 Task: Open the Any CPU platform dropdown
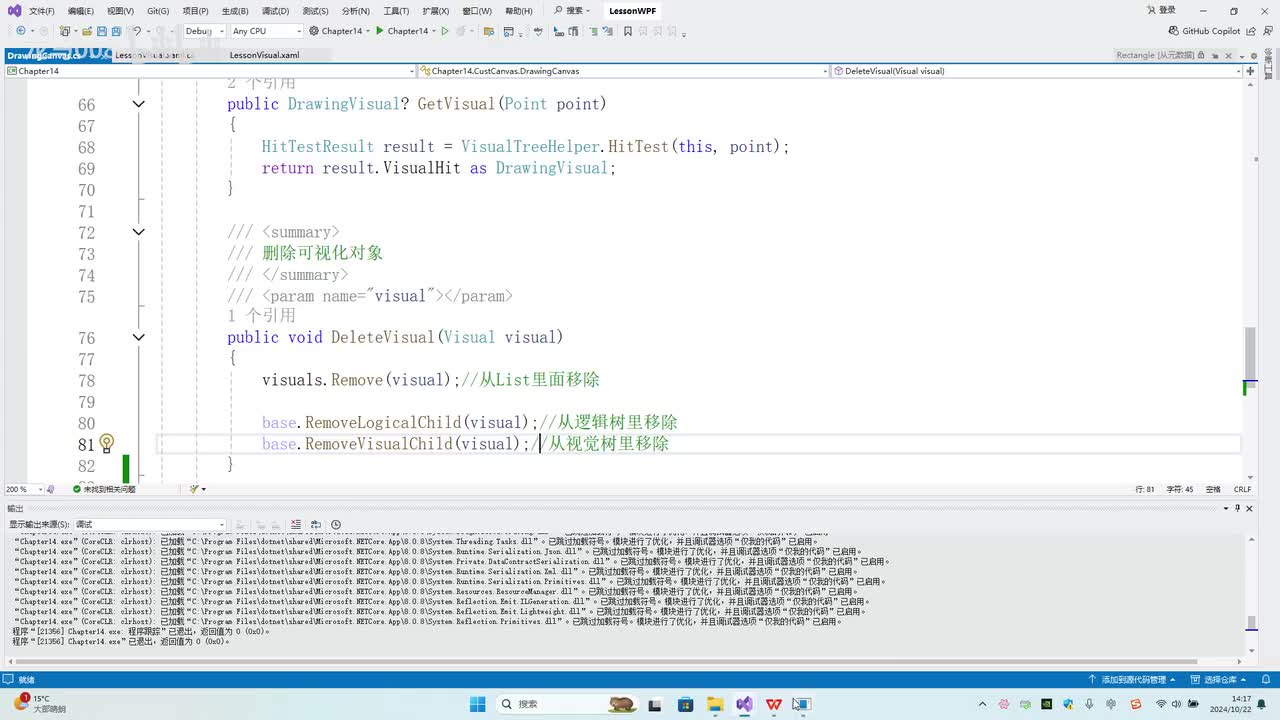pyautogui.click(x=265, y=31)
